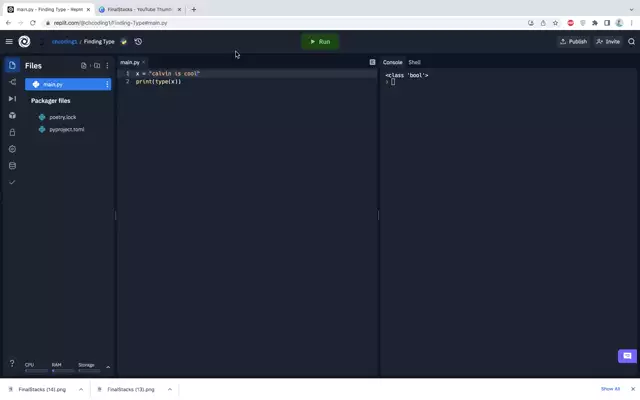Click the username link in breadcrumb
The width and height of the screenshot is (640, 400).
click(64, 42)
